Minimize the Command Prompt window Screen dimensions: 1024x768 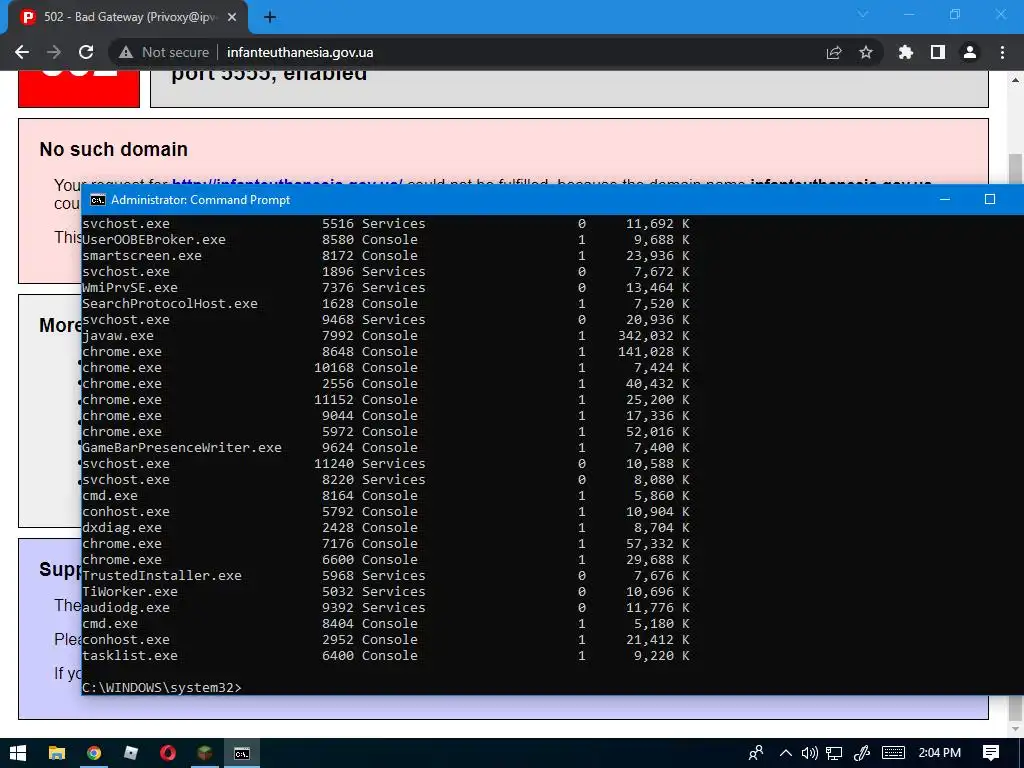[x=944, y=199]
